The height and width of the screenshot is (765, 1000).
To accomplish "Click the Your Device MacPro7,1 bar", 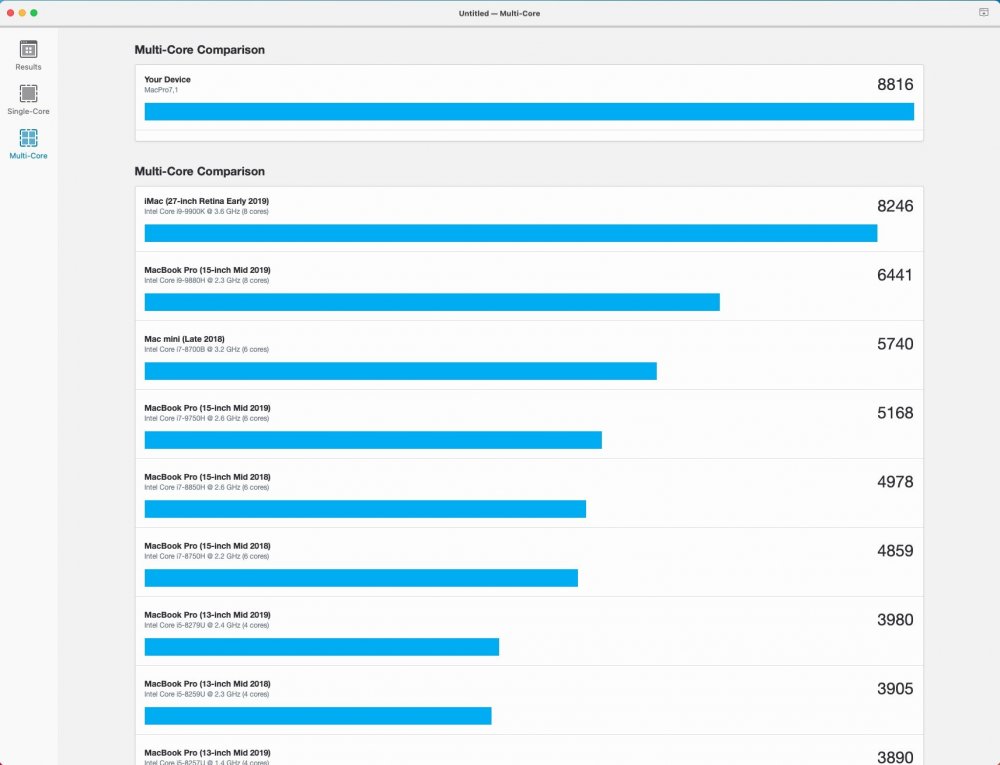I will [529, 112].
